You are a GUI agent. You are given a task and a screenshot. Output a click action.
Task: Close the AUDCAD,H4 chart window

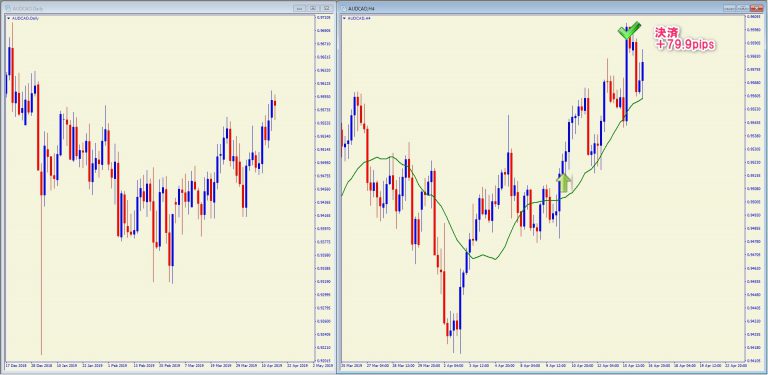pyautogui.click(x=756, y=8)
